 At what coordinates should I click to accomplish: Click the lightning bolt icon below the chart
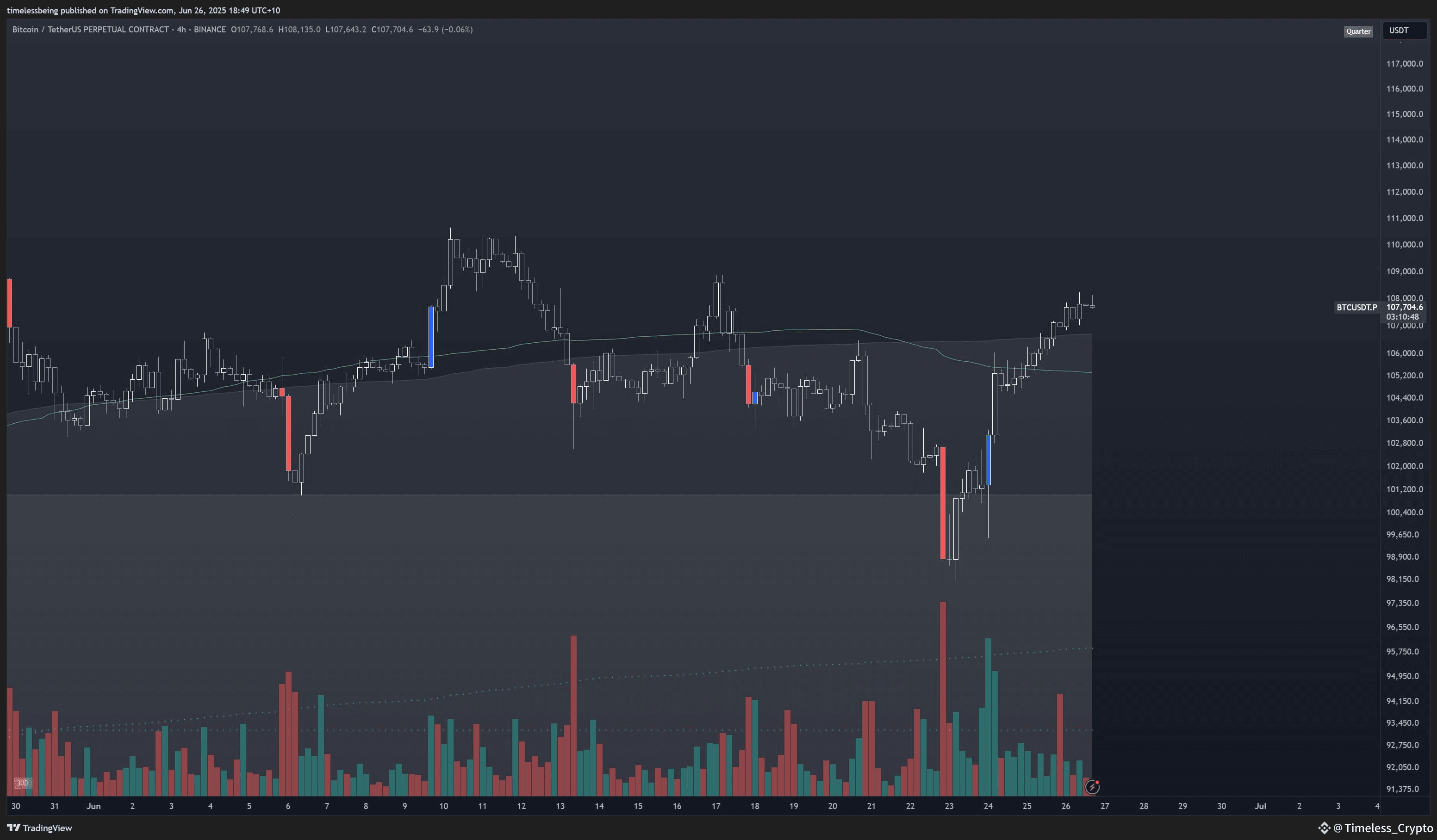coord(1091,787)
